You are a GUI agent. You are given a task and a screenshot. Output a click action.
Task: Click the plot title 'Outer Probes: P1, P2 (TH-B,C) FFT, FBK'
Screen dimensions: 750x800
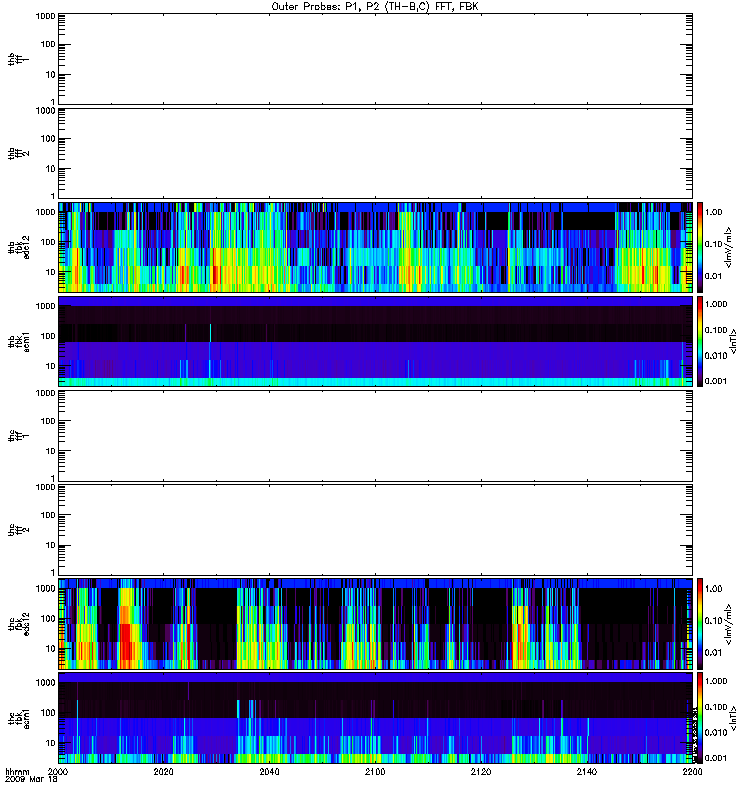[375, 7]
